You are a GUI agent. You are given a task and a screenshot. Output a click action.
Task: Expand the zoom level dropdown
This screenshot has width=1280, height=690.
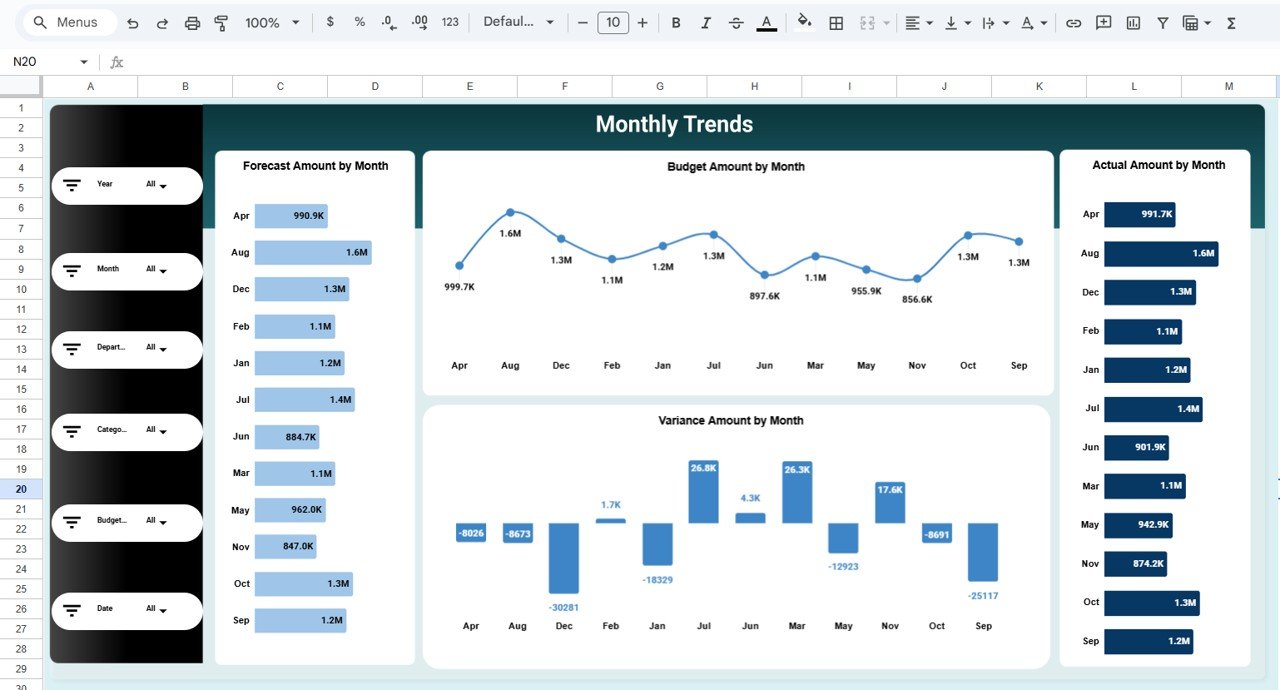point(293,22)
